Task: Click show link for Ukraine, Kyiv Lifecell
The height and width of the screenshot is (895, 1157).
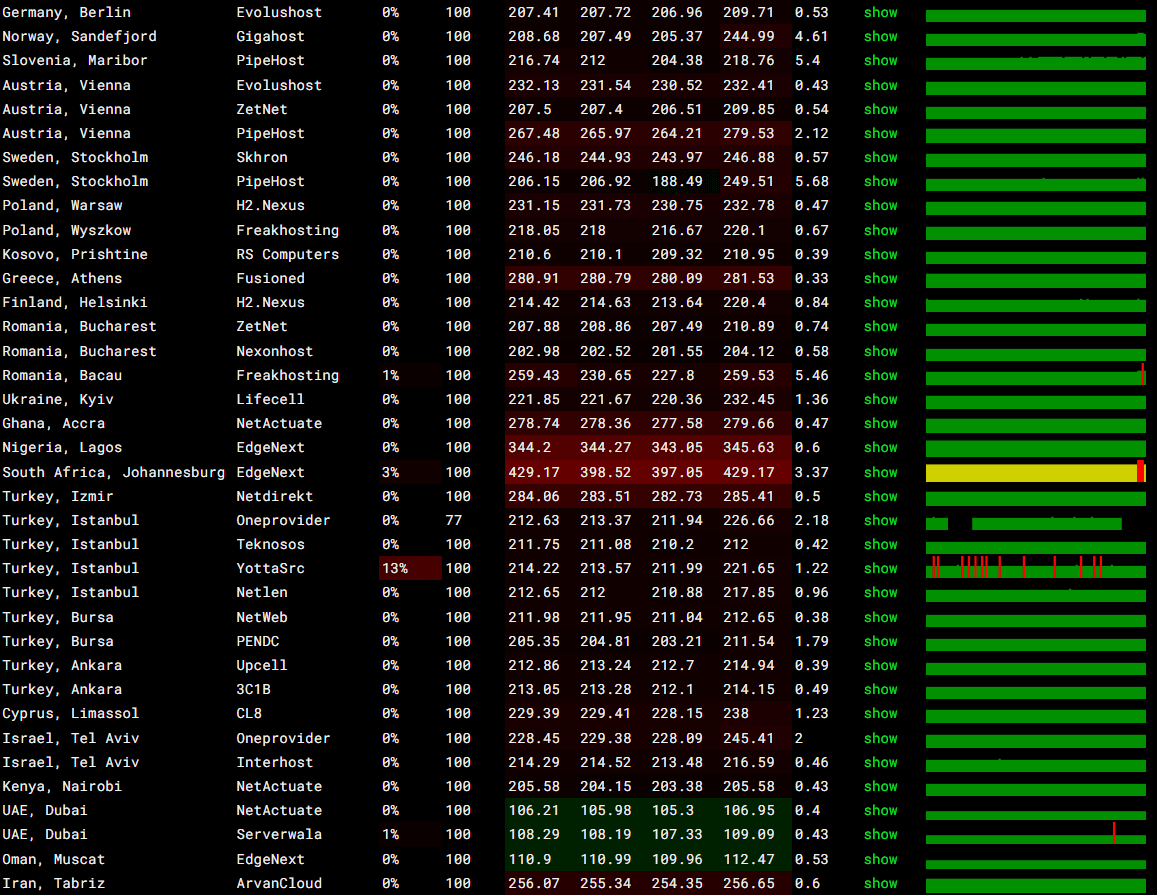Action: (880, 399)
